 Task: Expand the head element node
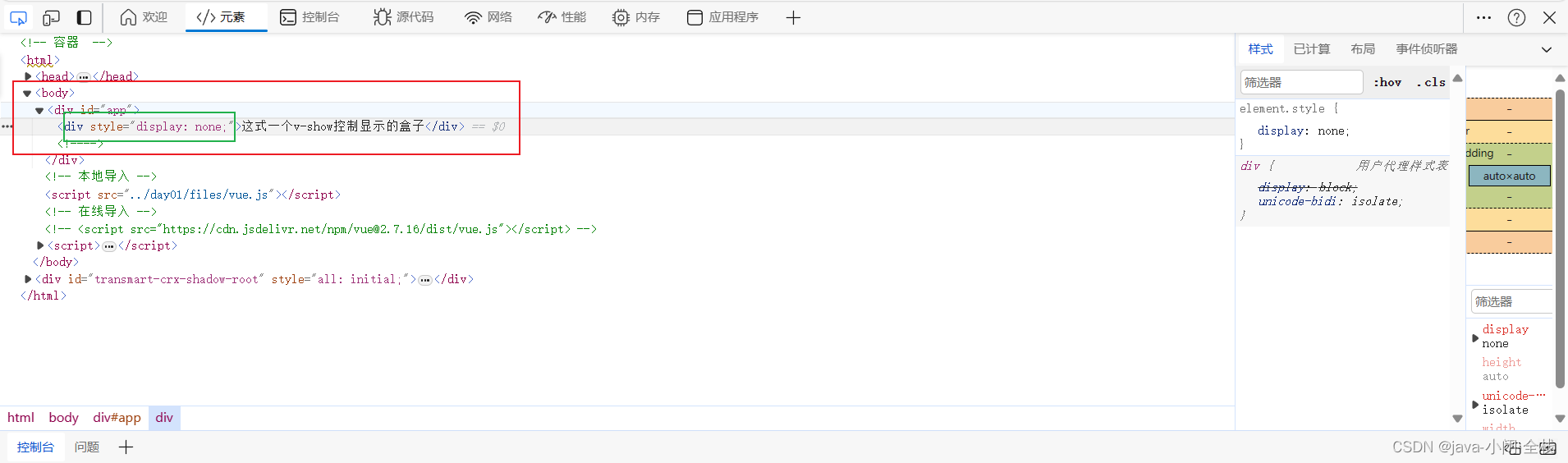tap(28, 76)
